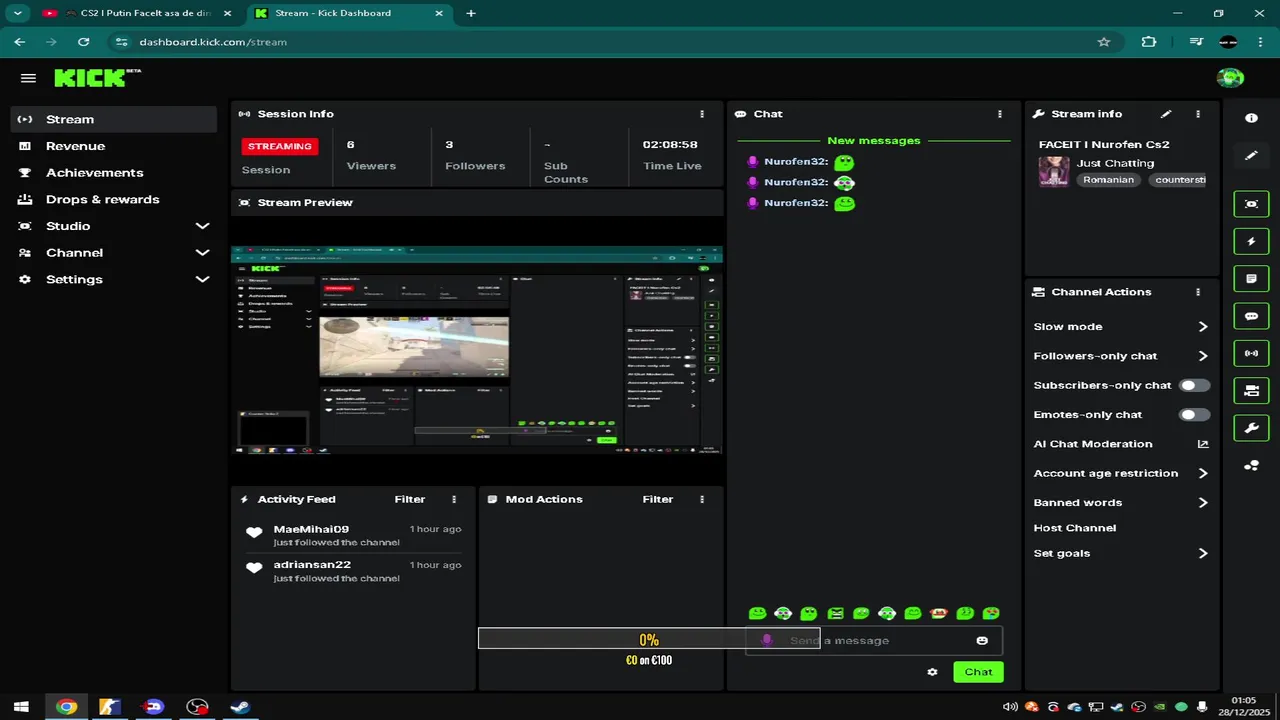The height and width of the screenshot is (720, 1280).
Task: Expand the Channel sidebar section
Action: click(114, 253)
